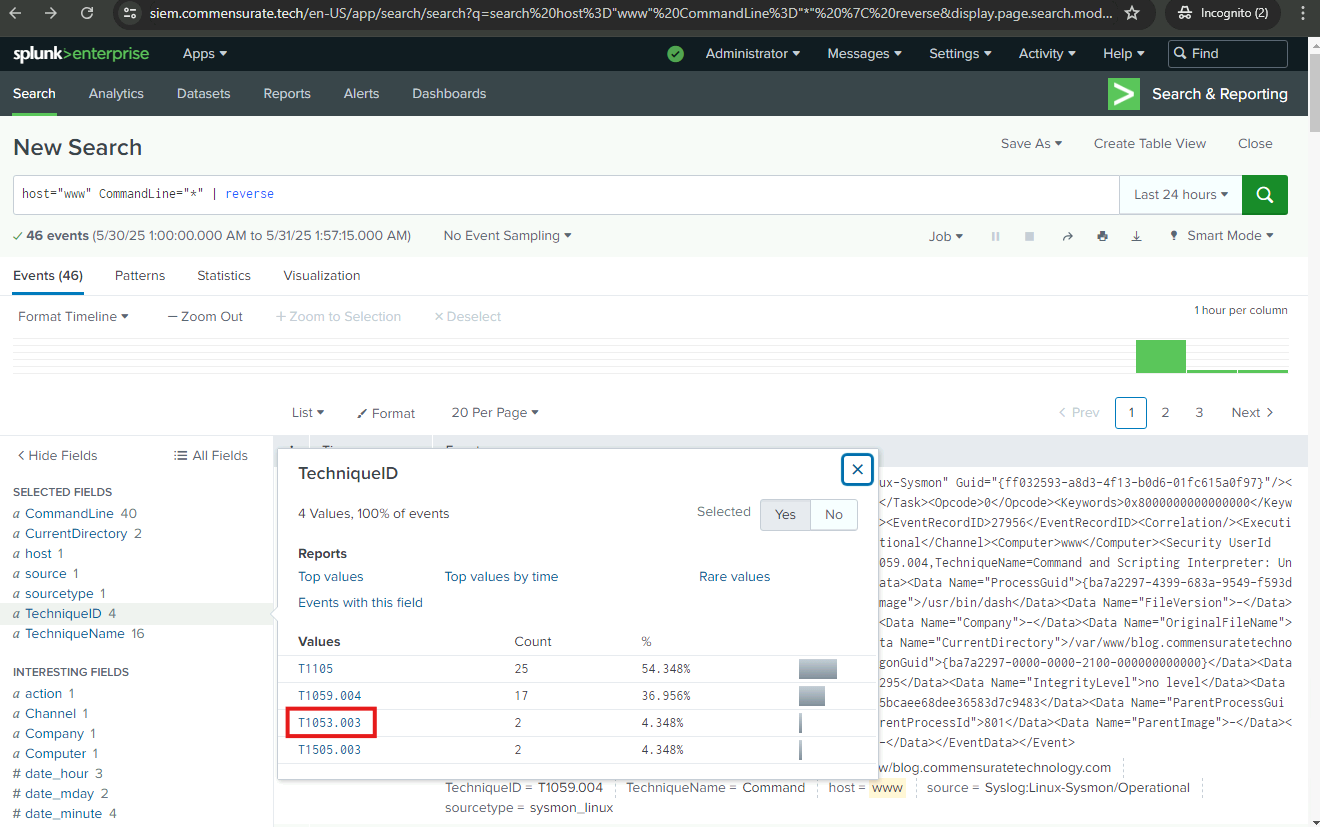Viewport: 1320px width, 827px height.
Task: Click the green health status checkmark icon
Action: click(675, 54)
